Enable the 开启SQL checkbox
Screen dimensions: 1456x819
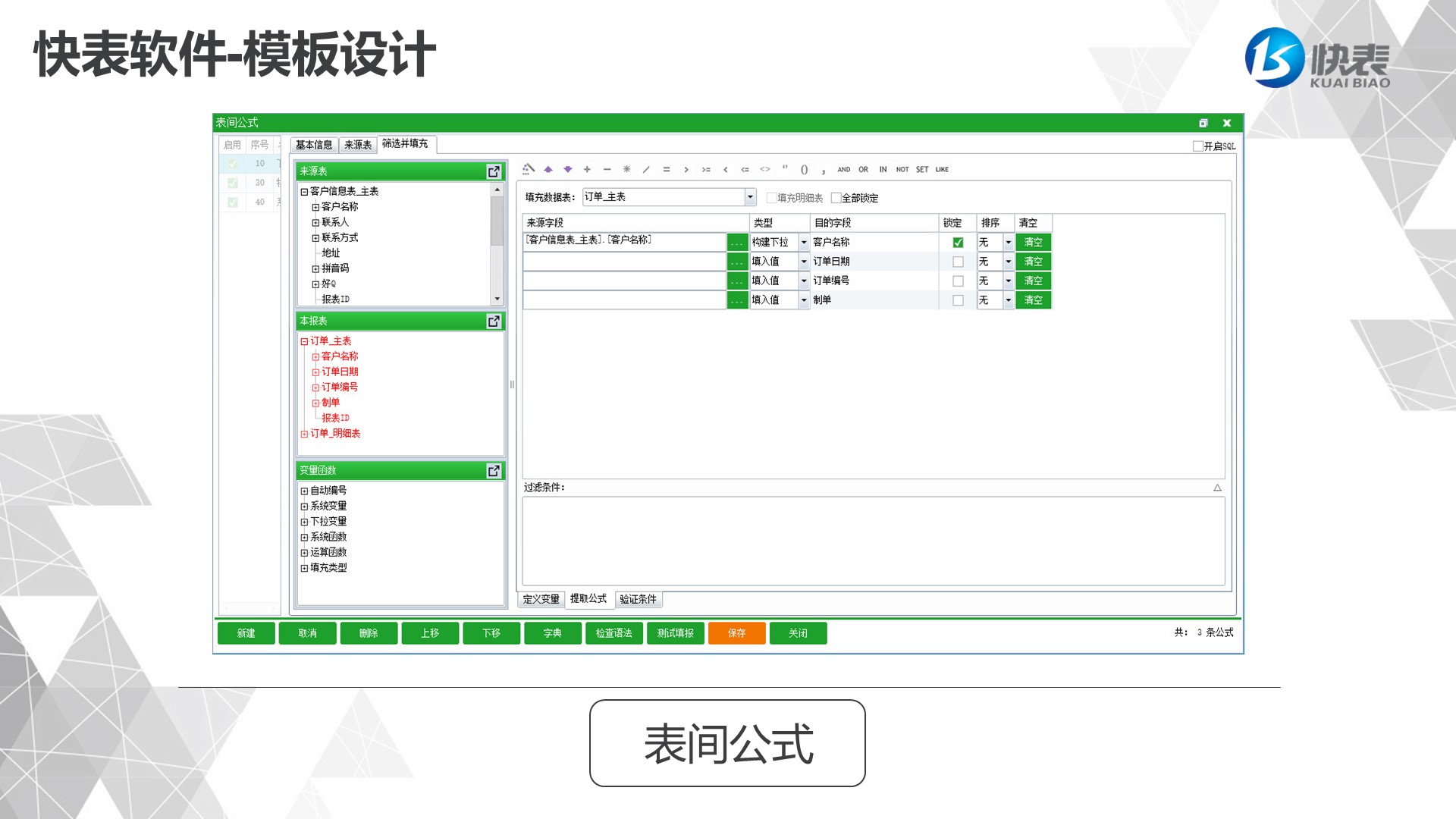1198,146
